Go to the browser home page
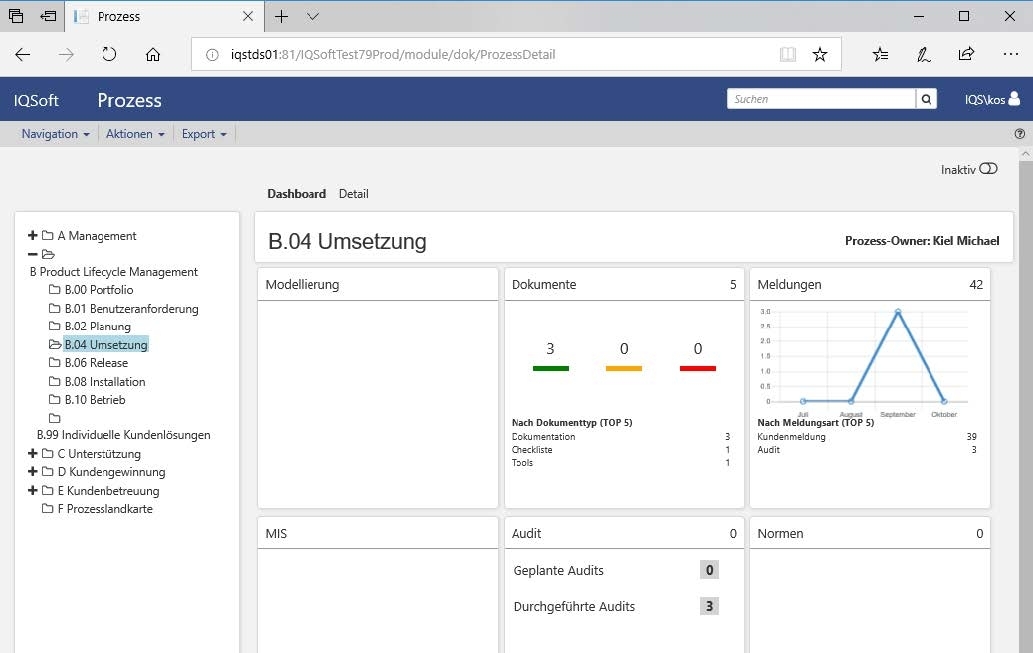The image size is (1033, 653). tap(153, 55)
